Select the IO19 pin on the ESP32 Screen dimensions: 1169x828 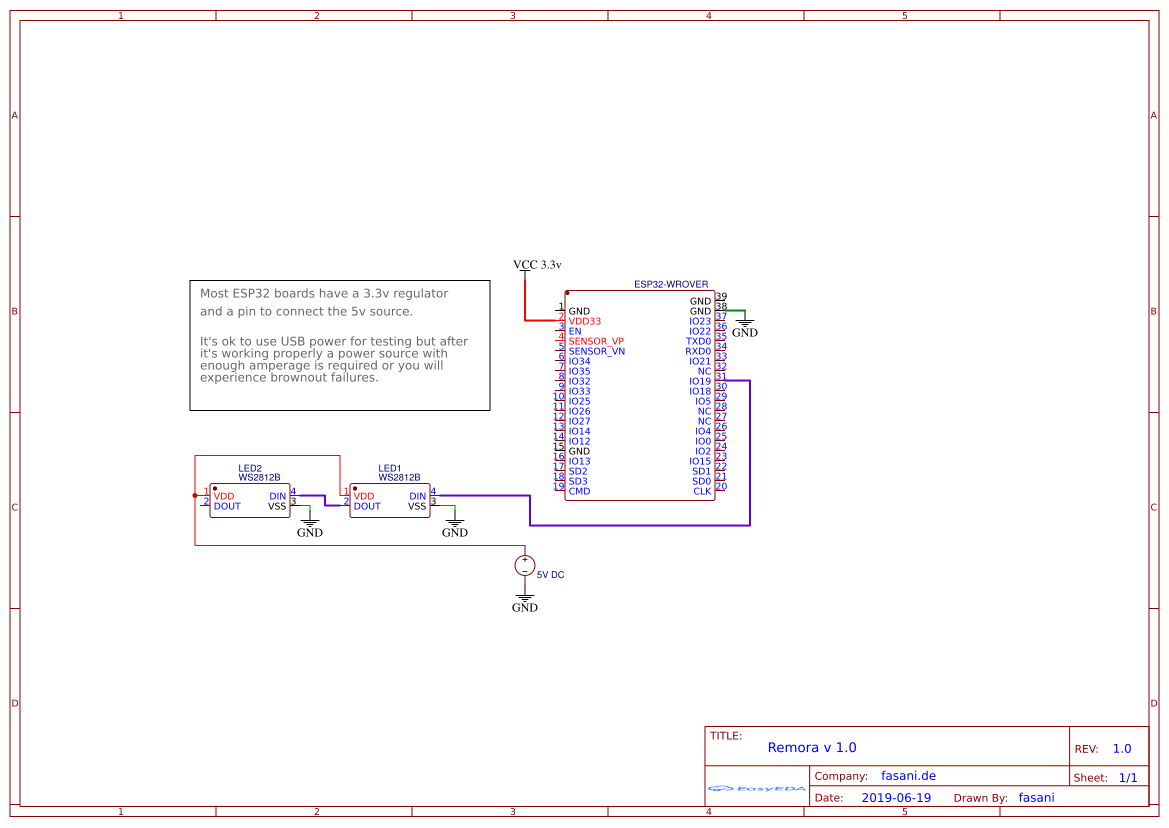[699, 381]
